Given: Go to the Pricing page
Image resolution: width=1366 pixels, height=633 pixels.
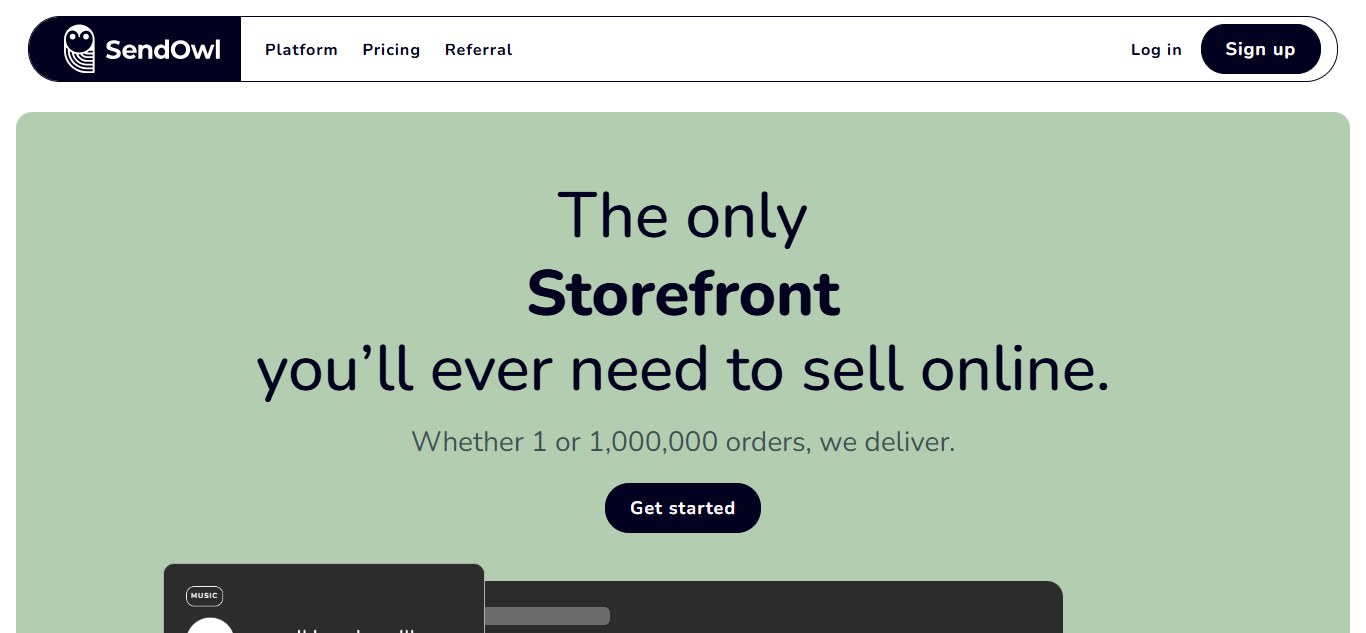Looking at the screenshot, I should pyautogui.click(x=391, y=50).
